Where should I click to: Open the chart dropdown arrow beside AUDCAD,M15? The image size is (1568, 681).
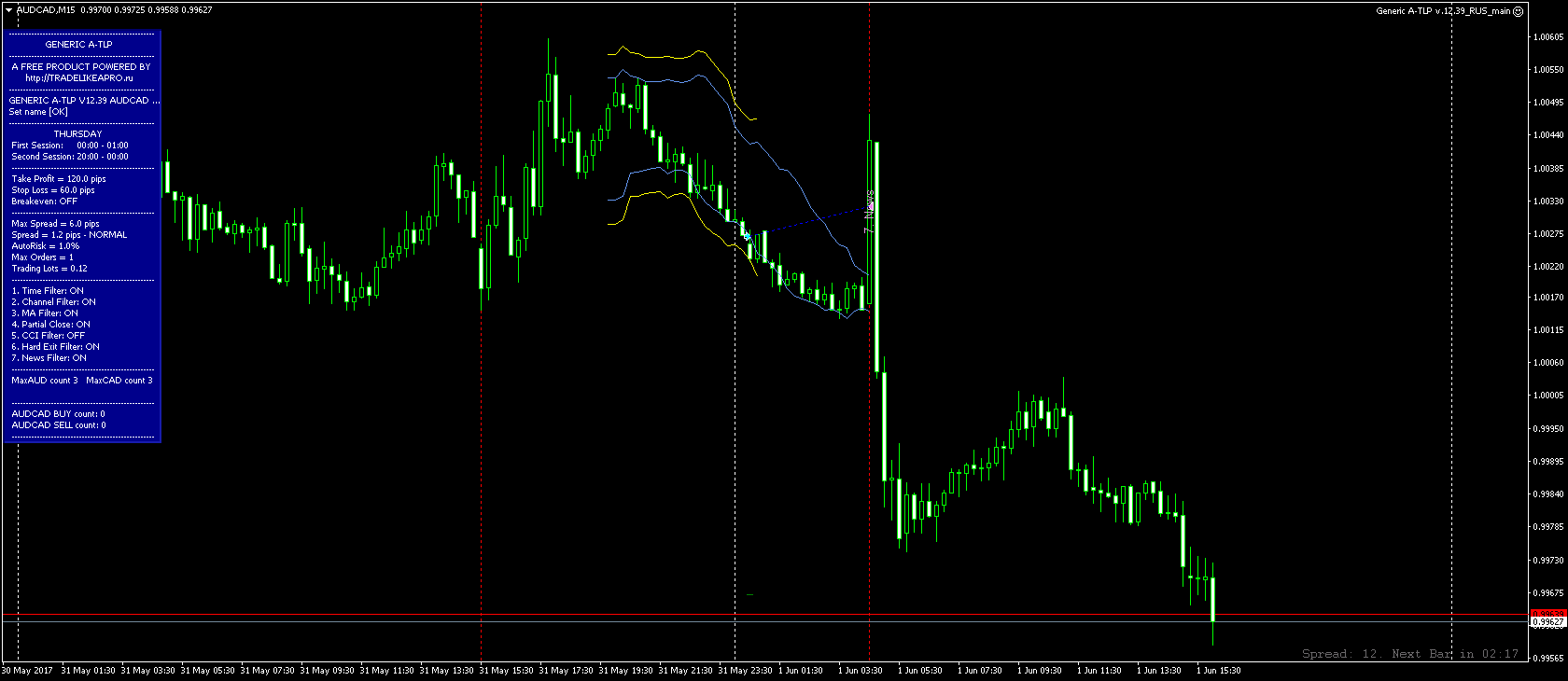(8, 10)
